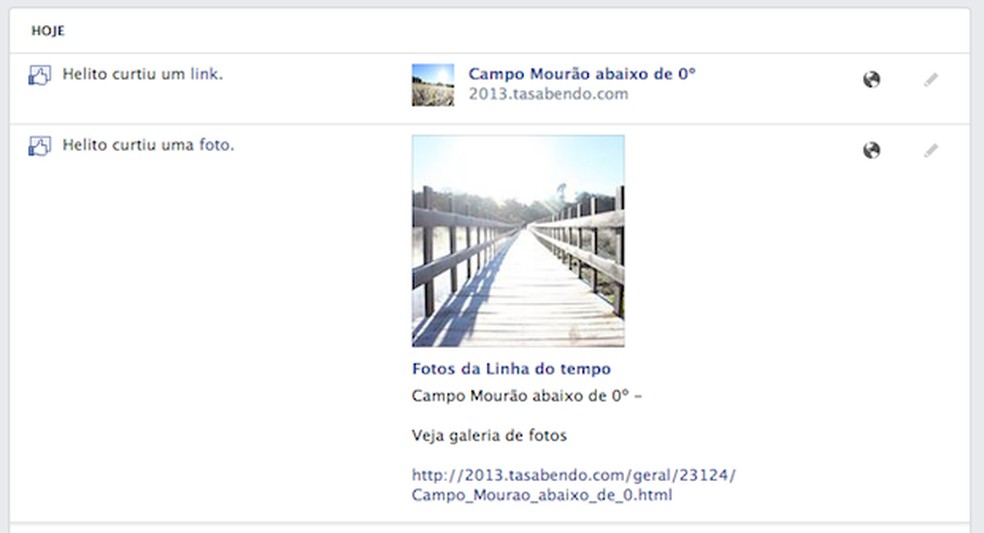Viewport: 984px width, 533px height.
Task: Click the 'Fotos da Linha do tempo' link
Action: (511, 369)
